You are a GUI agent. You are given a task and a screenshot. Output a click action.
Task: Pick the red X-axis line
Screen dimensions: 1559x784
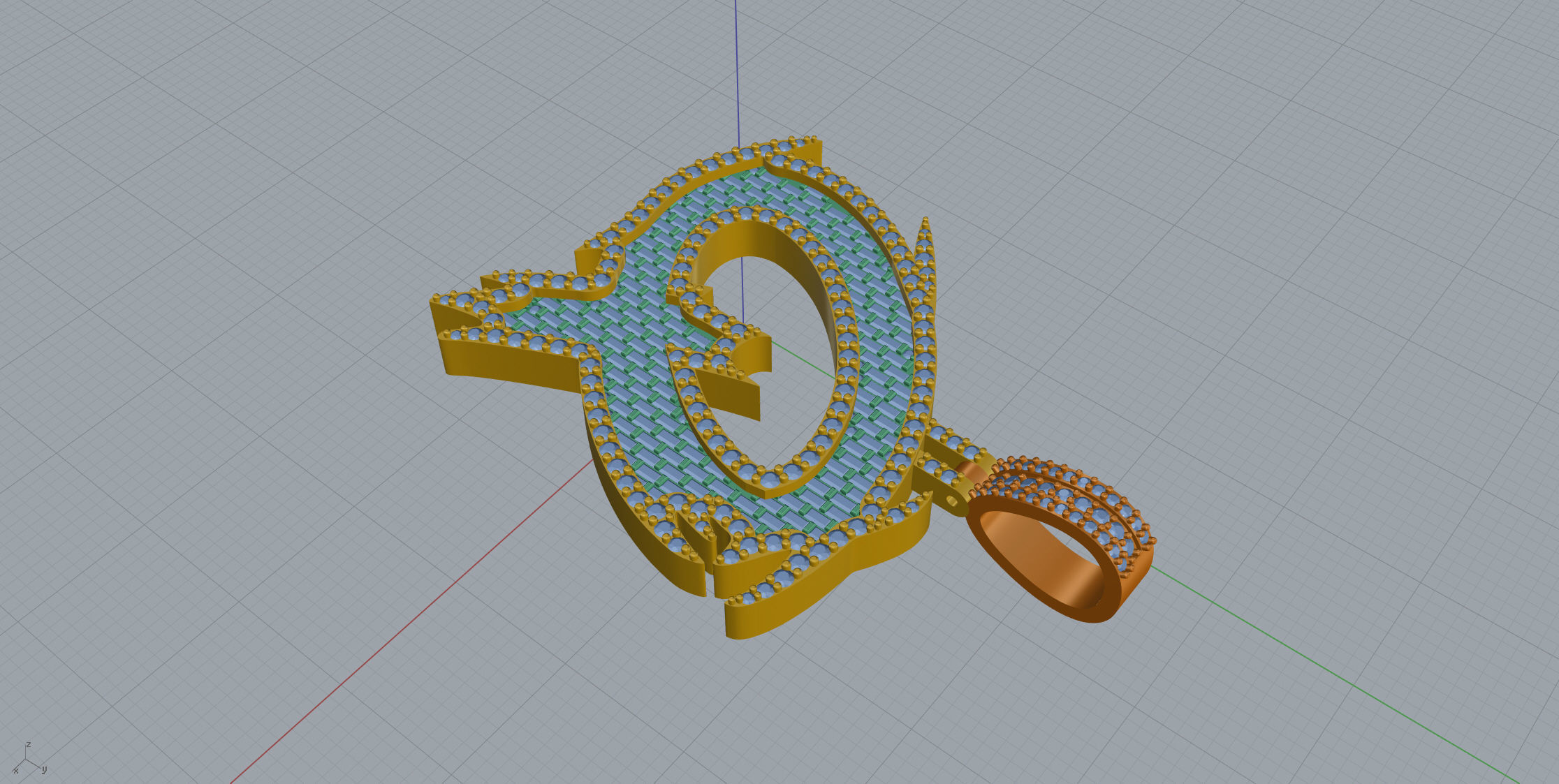[412, 623]
